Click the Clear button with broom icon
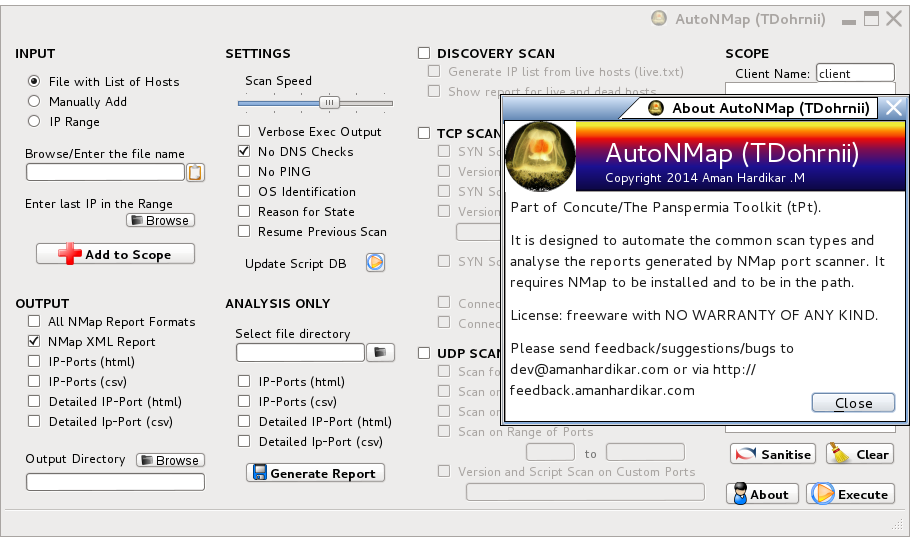The image size is (910, 538). click(860, 454)
